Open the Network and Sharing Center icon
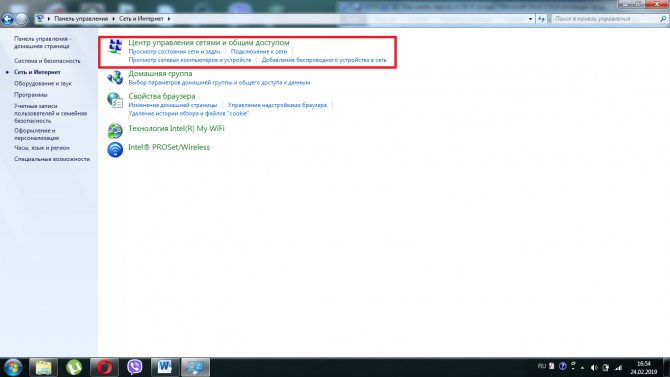This screenshot has width=670, height=377. click(115, 47)
